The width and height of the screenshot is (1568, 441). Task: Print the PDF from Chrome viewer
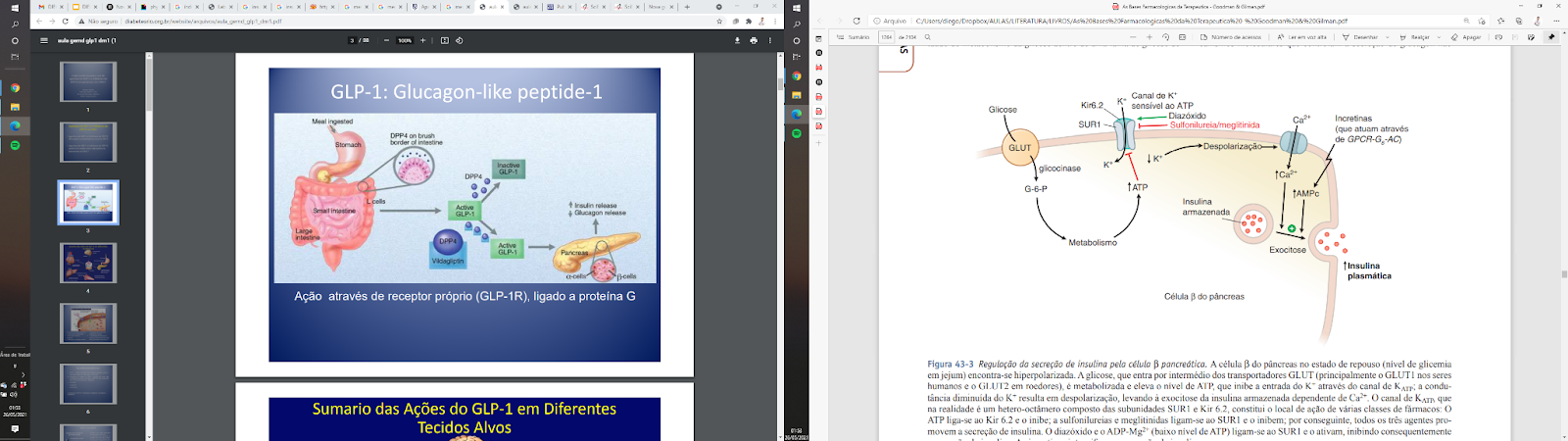click(754, 40)
